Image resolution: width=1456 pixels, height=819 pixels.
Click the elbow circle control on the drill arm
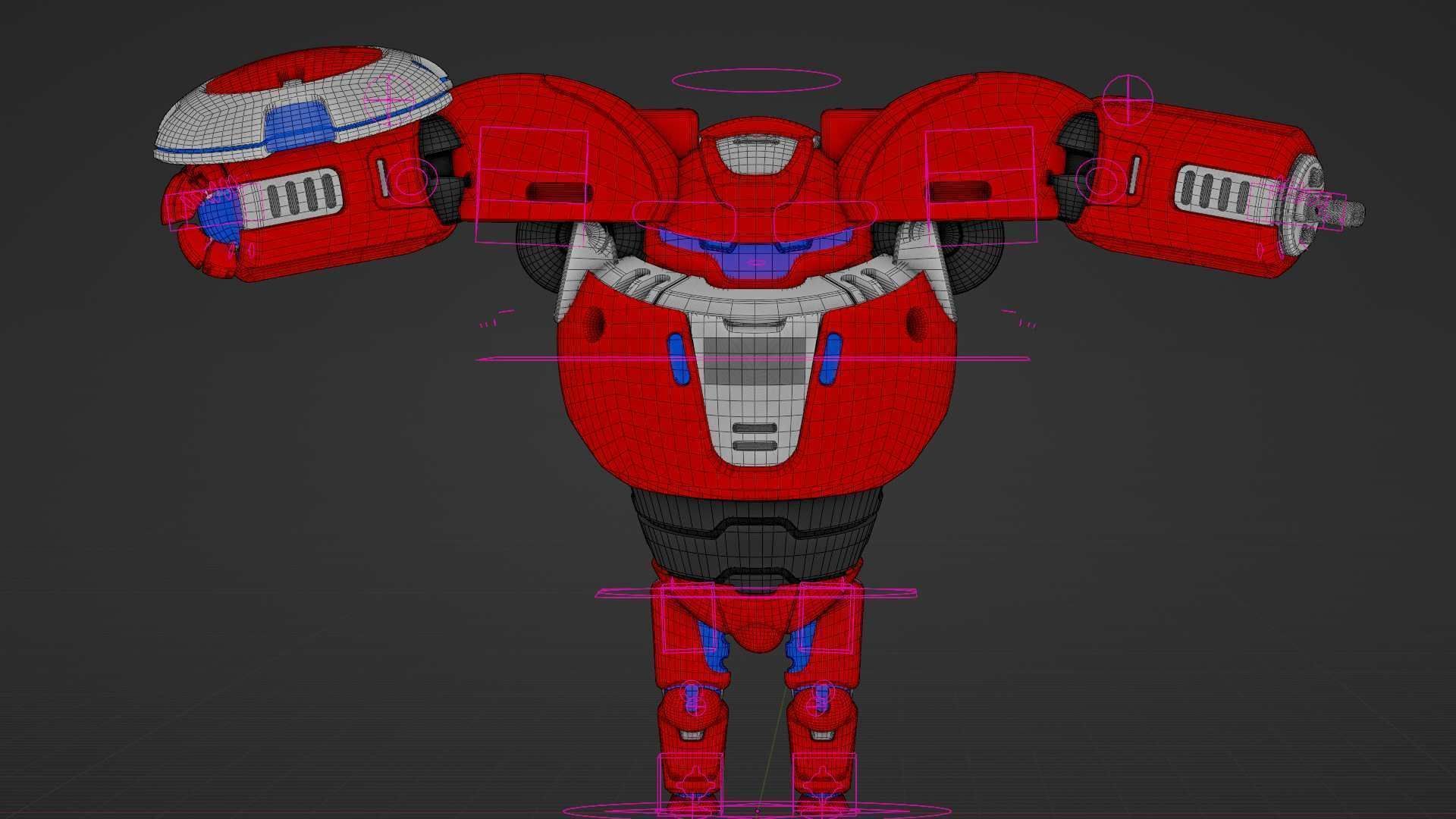(x=1101, y=180)
